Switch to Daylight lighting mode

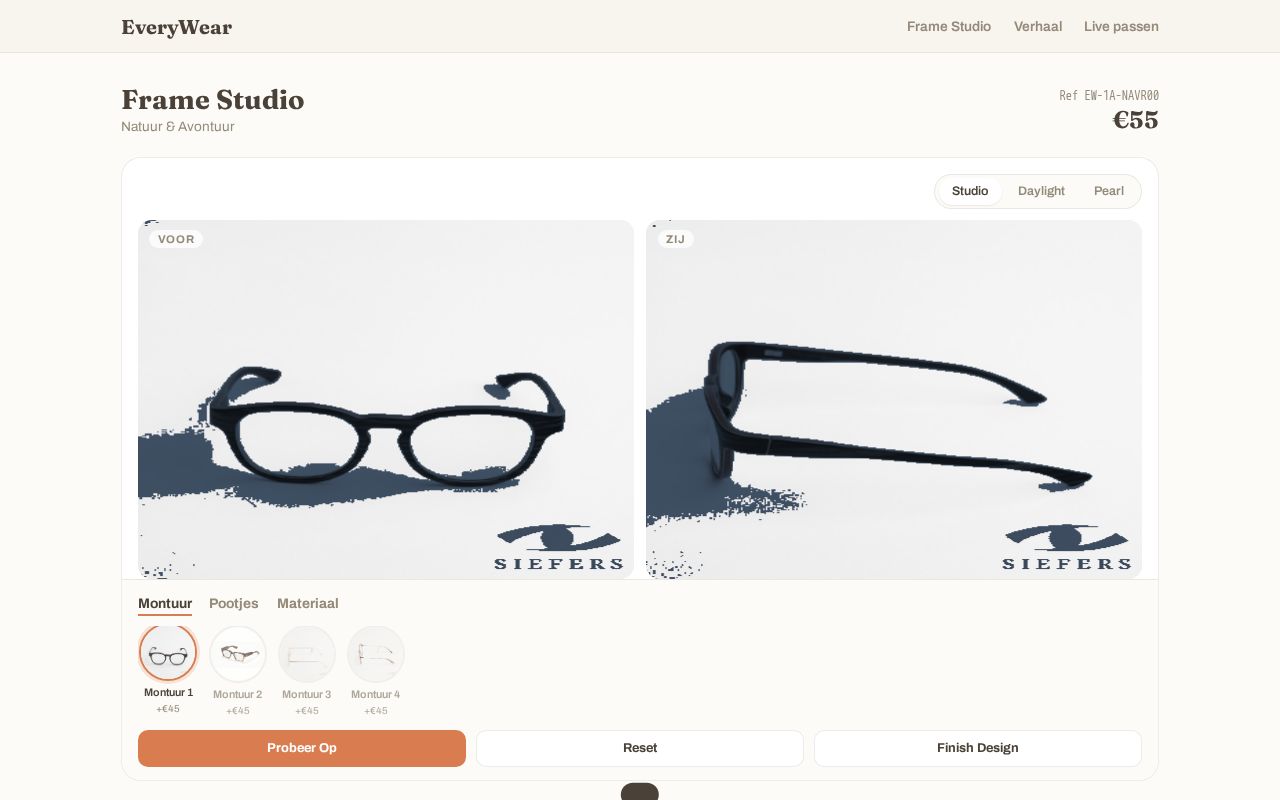pos(1041,191)
